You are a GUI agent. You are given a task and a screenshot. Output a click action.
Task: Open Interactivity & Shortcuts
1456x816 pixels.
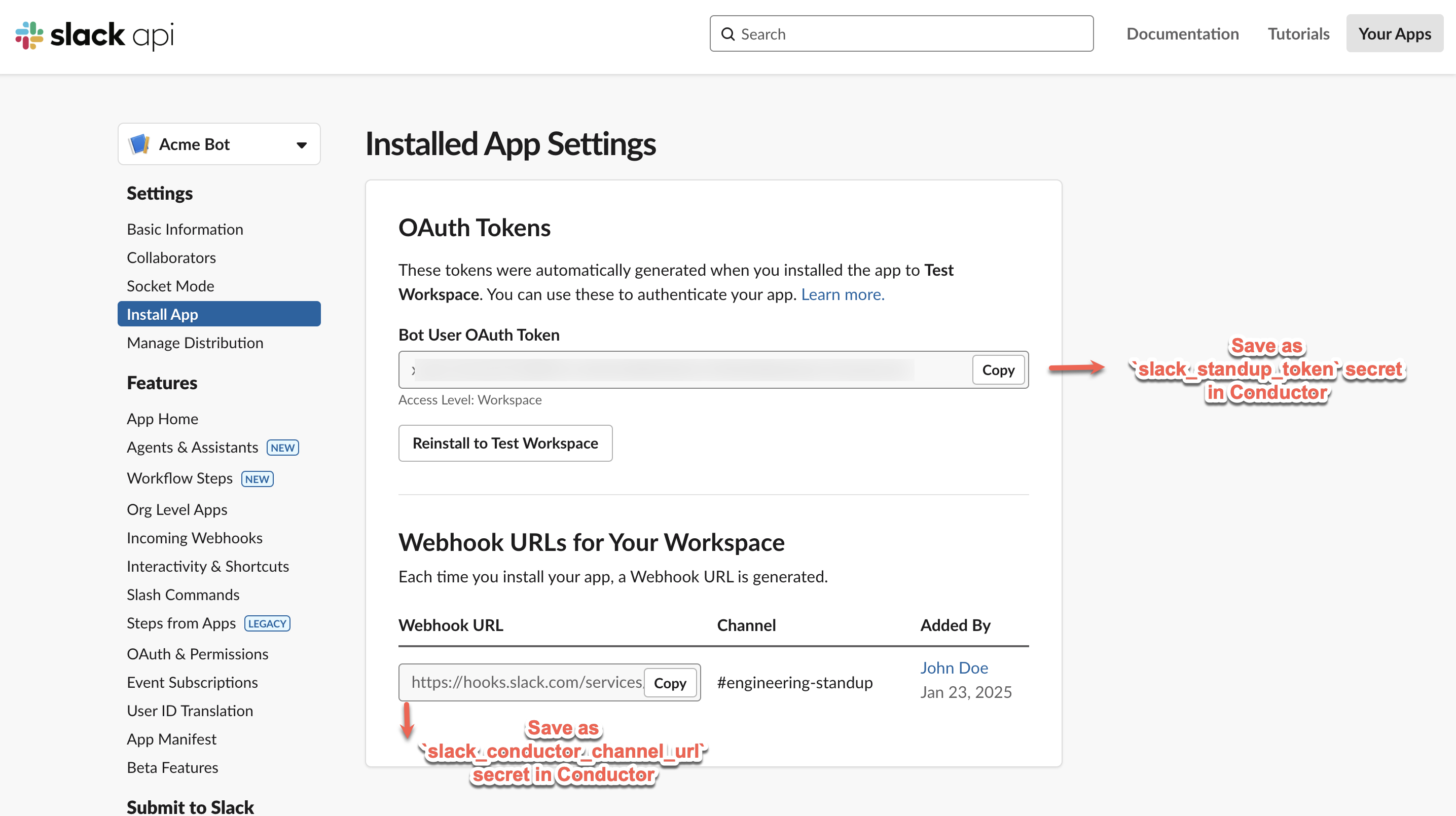(x=207, y=566)
